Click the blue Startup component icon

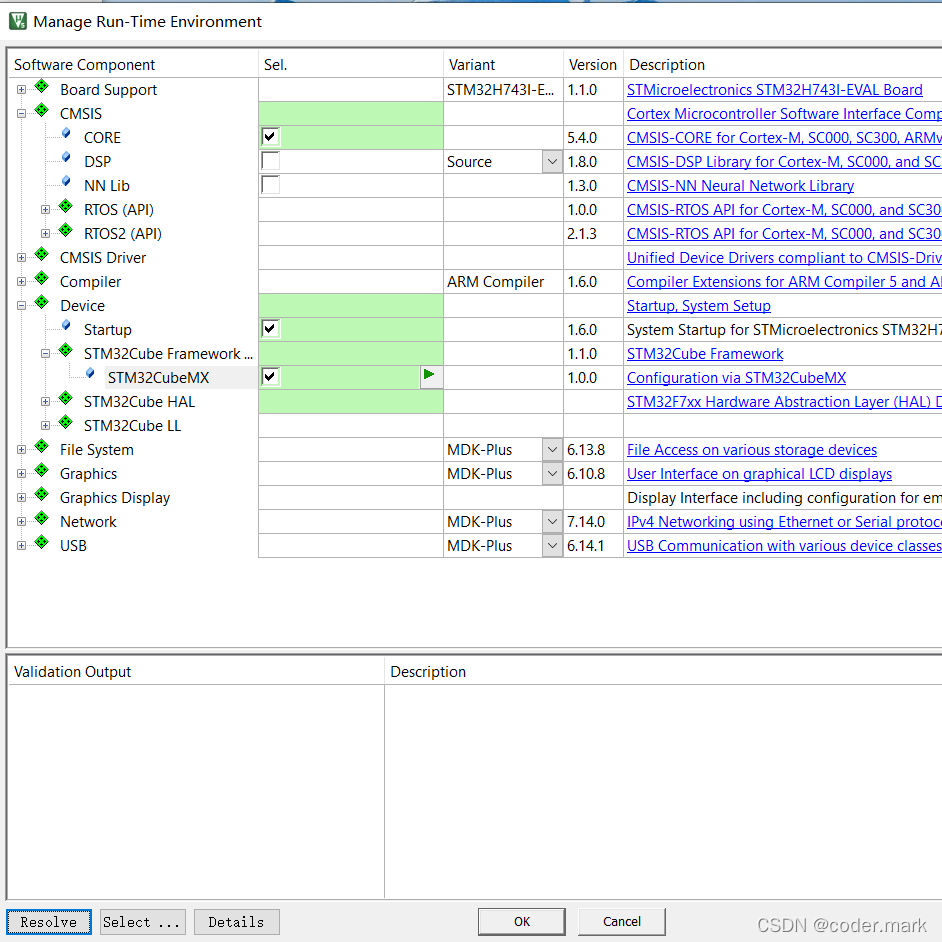66,326
